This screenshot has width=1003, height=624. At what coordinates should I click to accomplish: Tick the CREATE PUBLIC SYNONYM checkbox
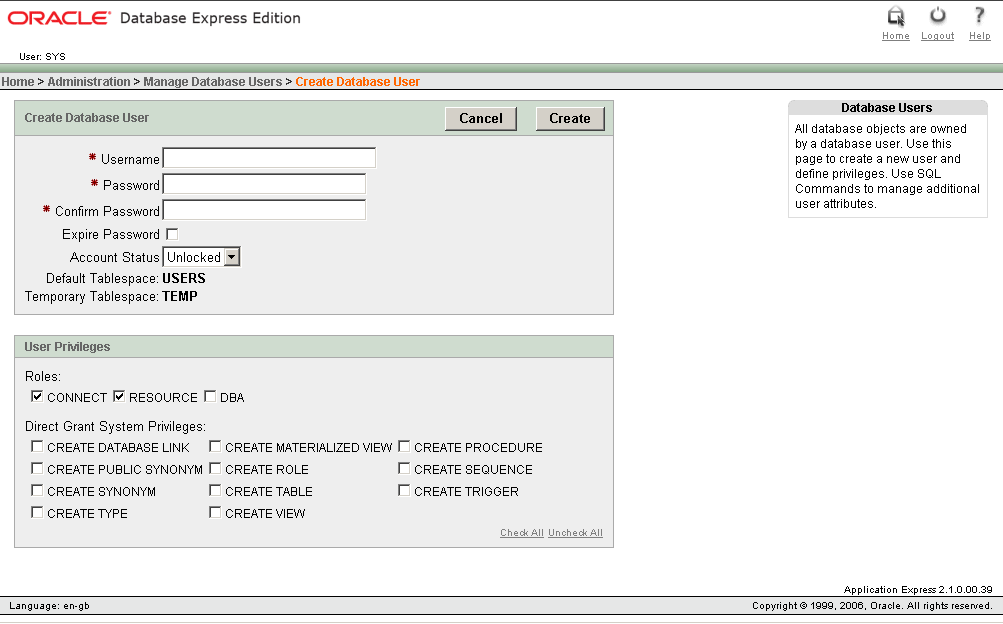(x=37, y=469)
